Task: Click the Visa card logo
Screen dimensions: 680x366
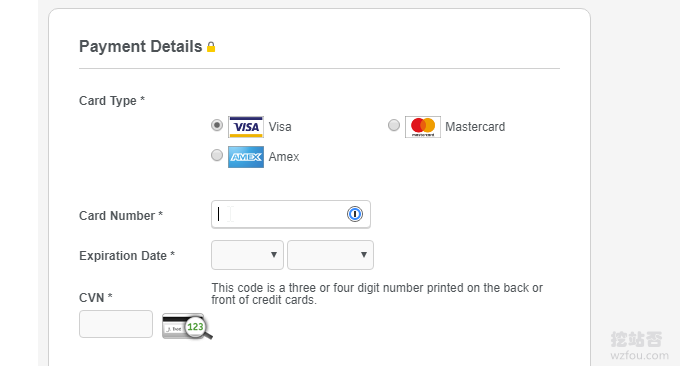Action: (x=246, y=127)
